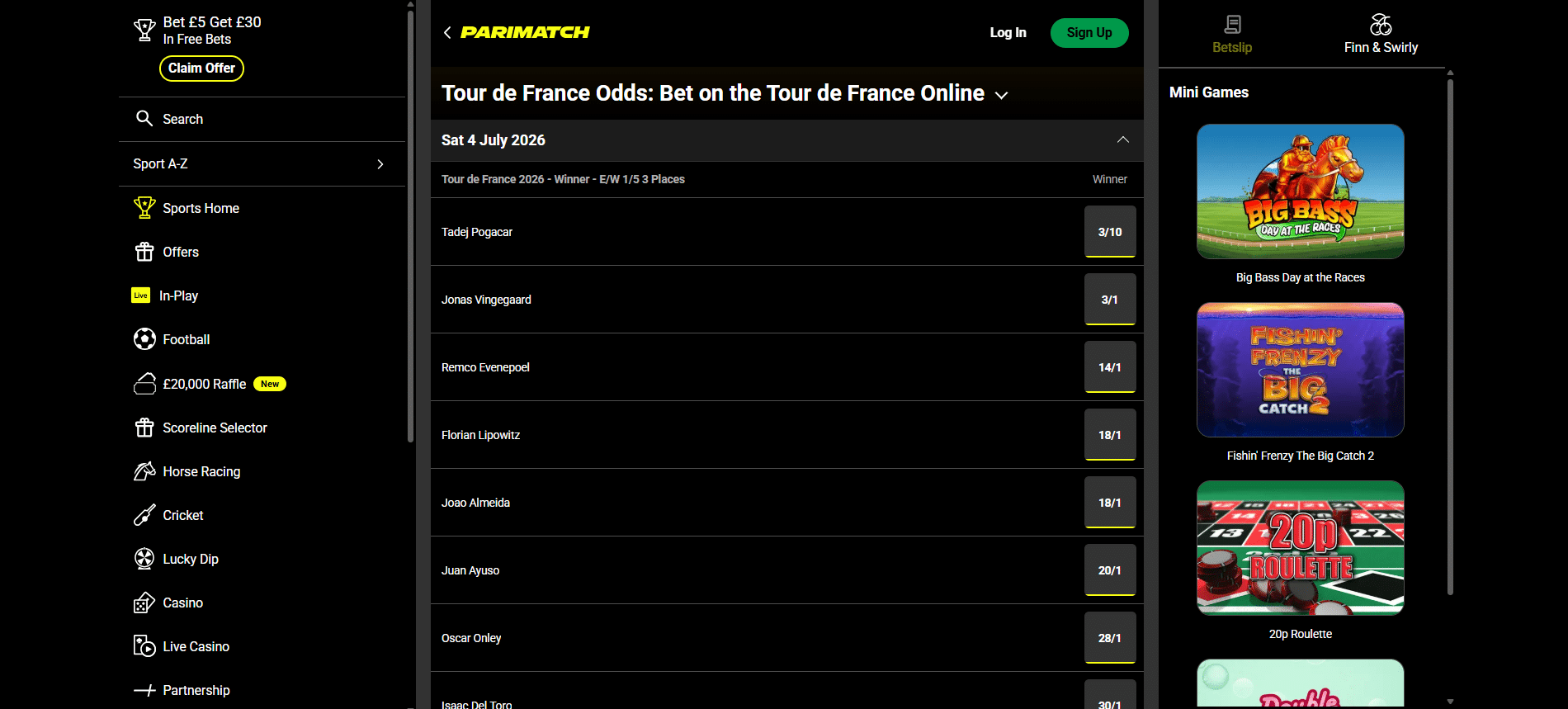Click the Sign Up button
The image size is (1568, 709).
1089,32
